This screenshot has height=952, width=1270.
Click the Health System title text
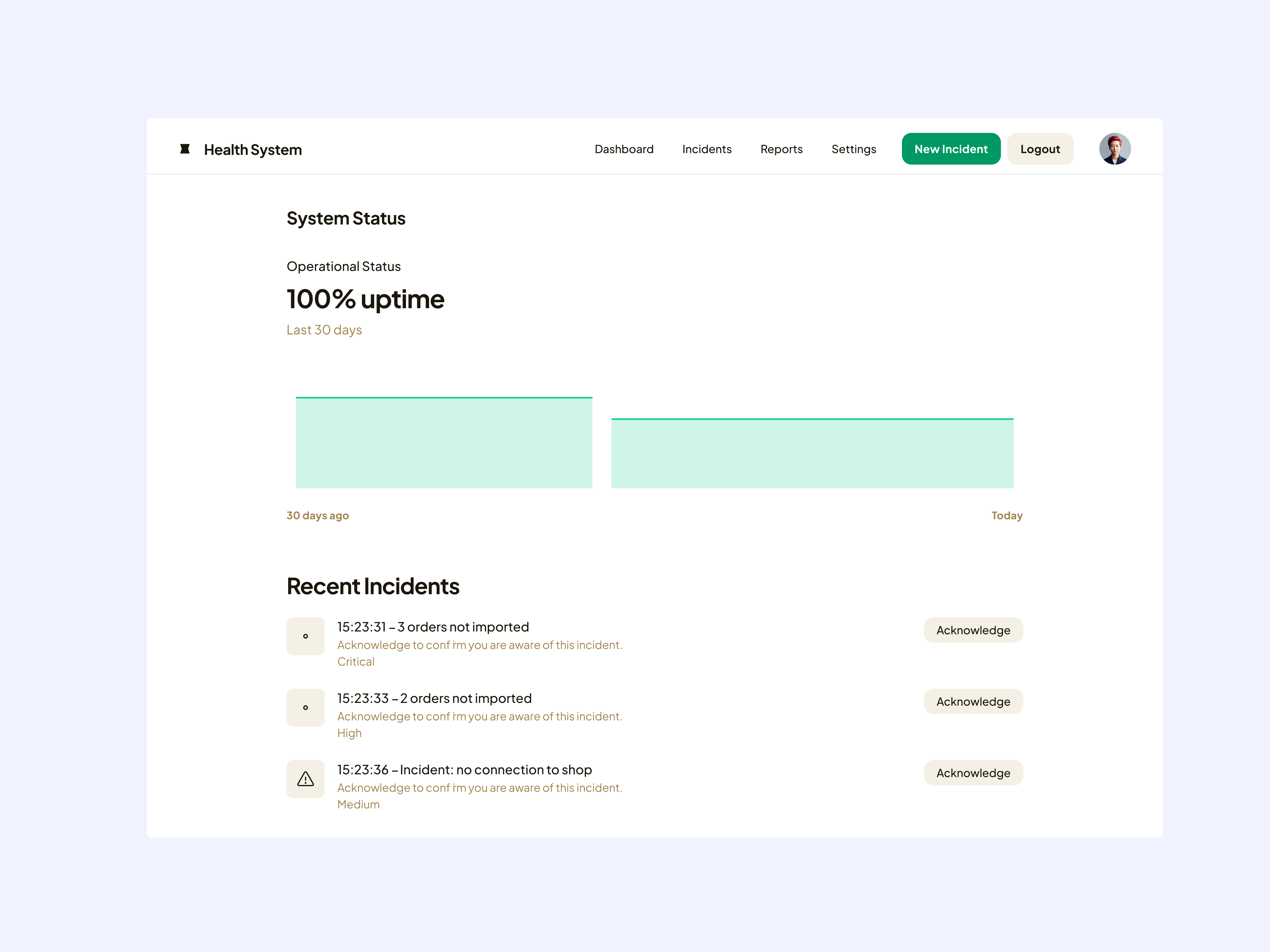253,150
